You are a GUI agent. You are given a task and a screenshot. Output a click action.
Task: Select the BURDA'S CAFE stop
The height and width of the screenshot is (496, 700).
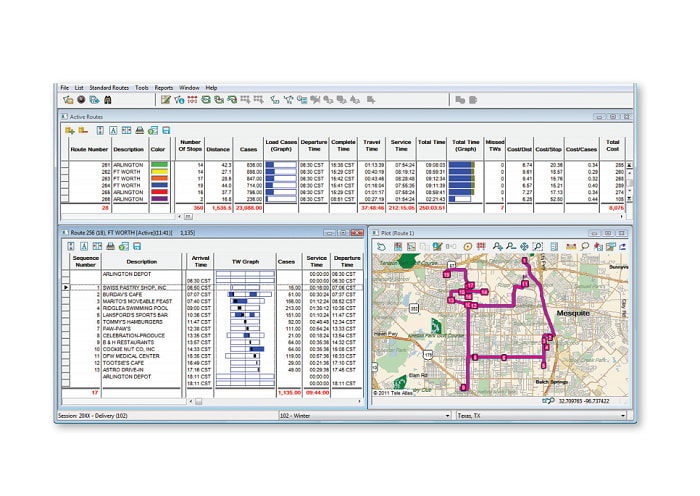click(x=122, y=294)
